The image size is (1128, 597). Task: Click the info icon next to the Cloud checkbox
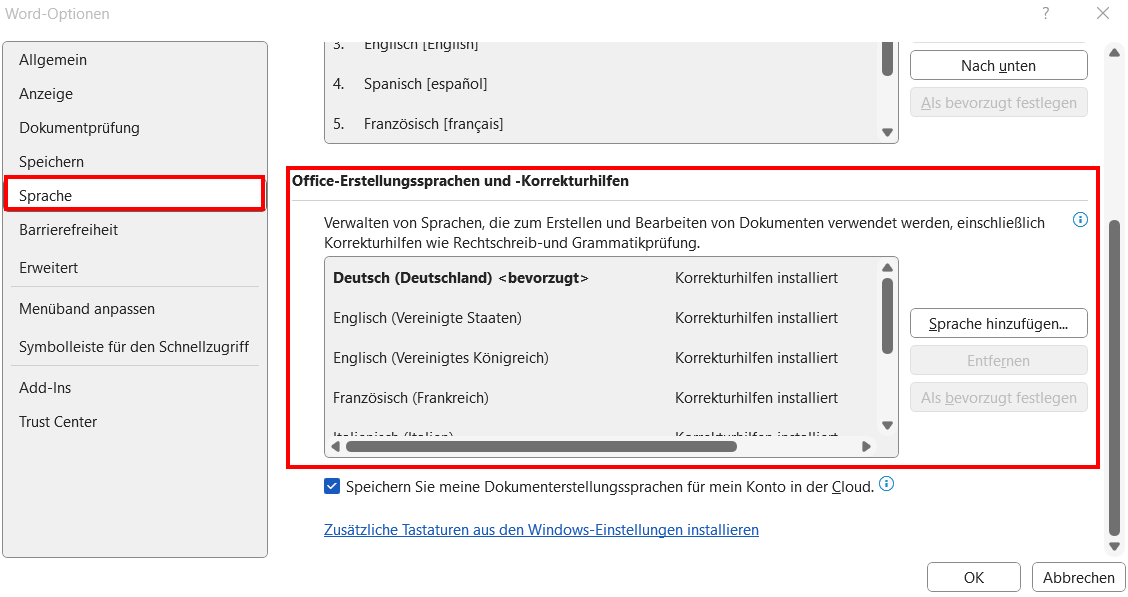pos(887,483)
